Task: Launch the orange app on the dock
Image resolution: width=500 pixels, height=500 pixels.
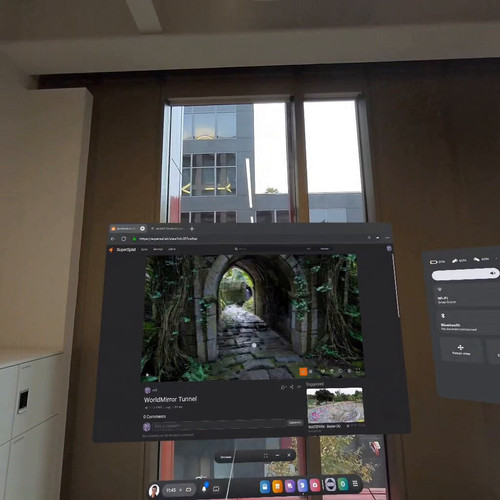Action: point(277,487)
